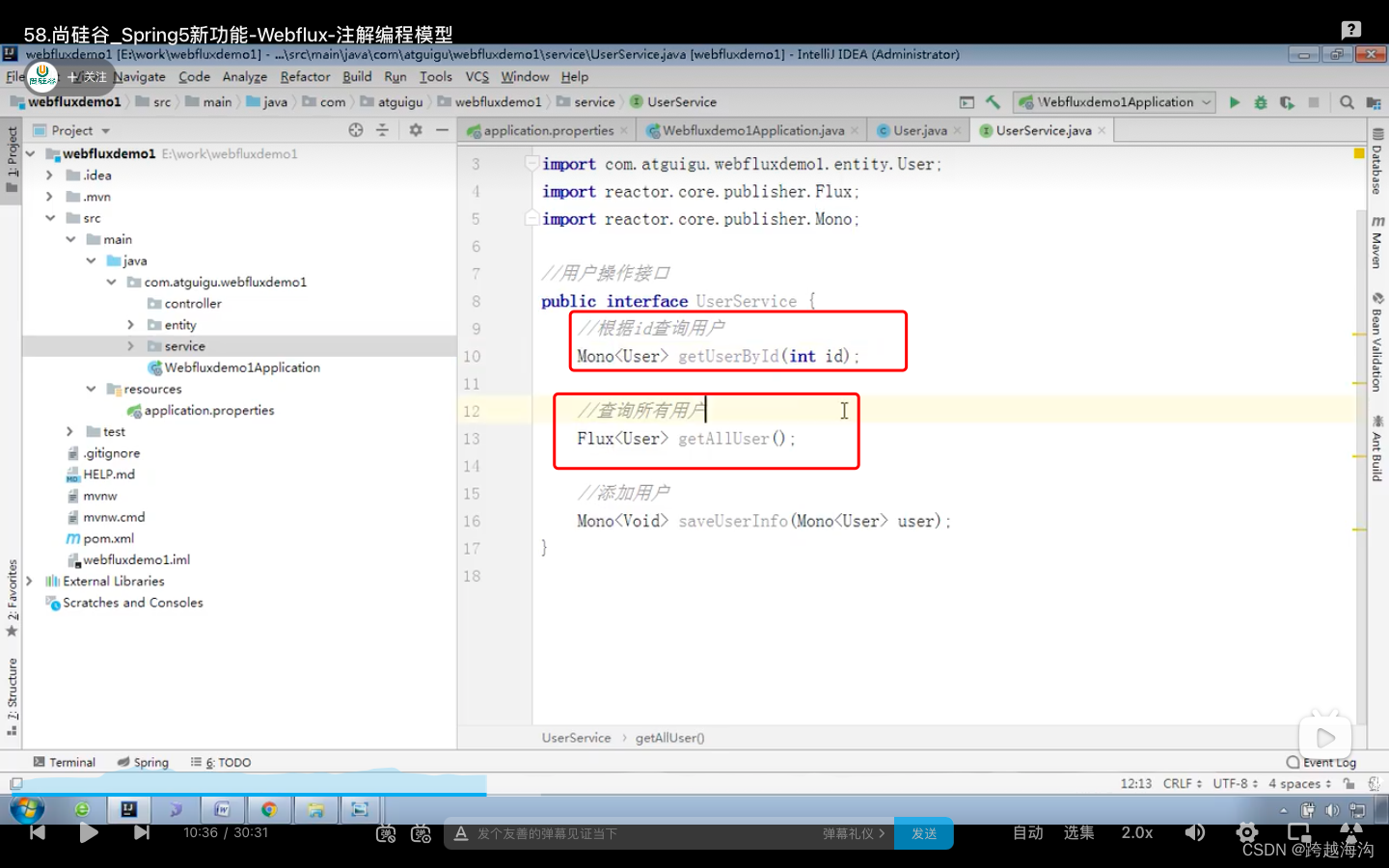Image resolution: width=1389 pixels, height=868 pixels.
Task: Toggle the read-only lock in status bar
Action: pyautogui.click(x=1348, y=783)
